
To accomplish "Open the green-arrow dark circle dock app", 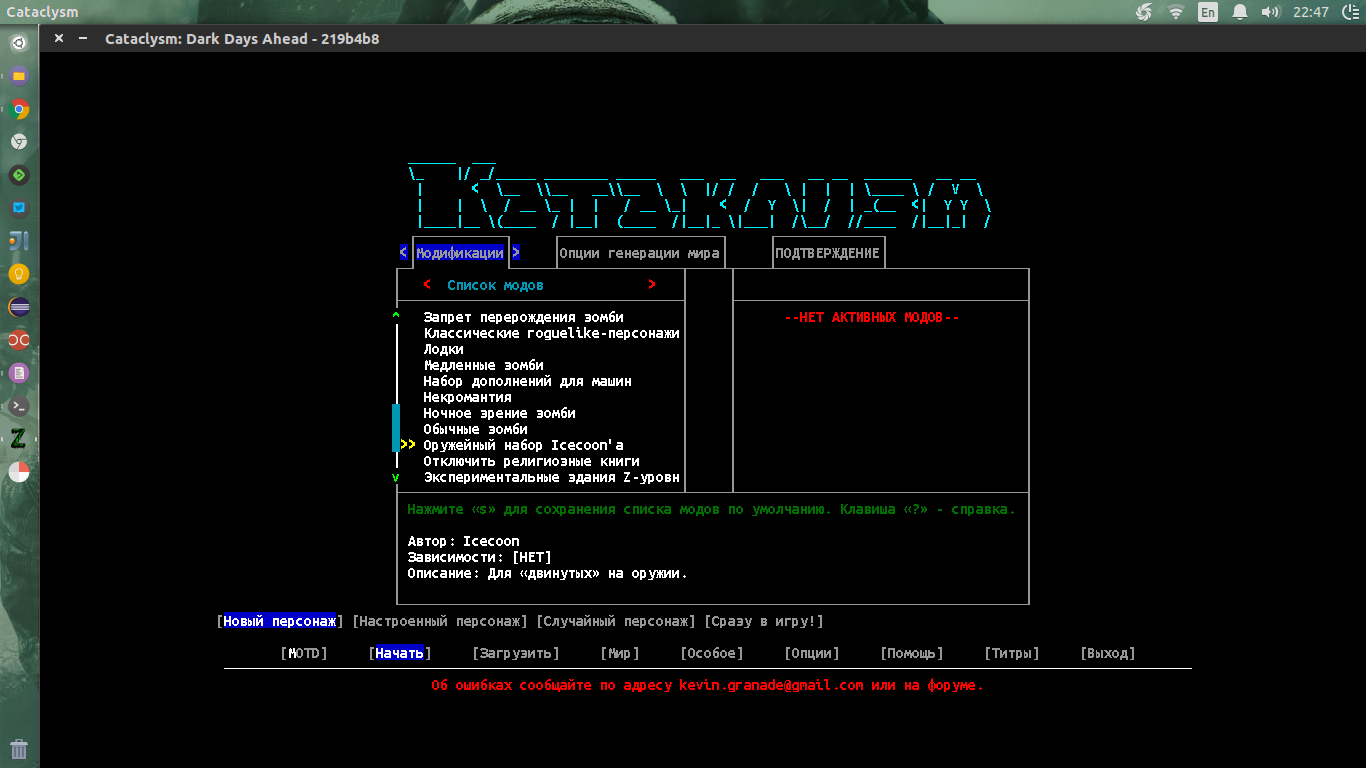I will (x=19, y=175).
